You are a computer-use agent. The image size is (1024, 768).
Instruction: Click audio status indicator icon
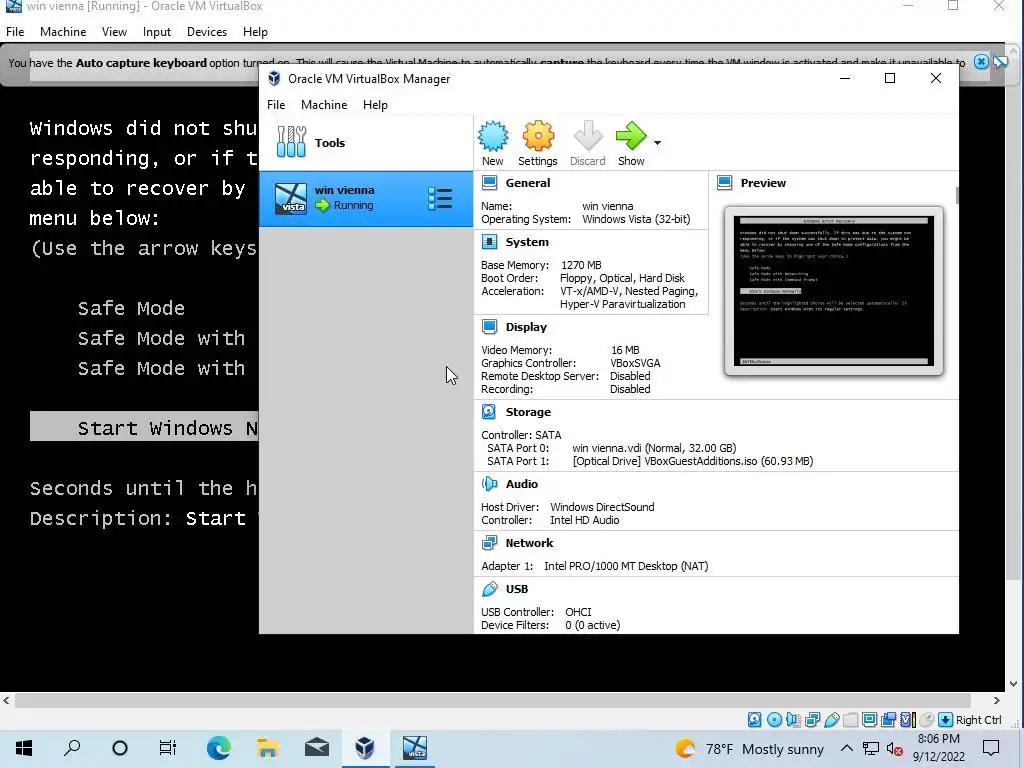[793, 720]
